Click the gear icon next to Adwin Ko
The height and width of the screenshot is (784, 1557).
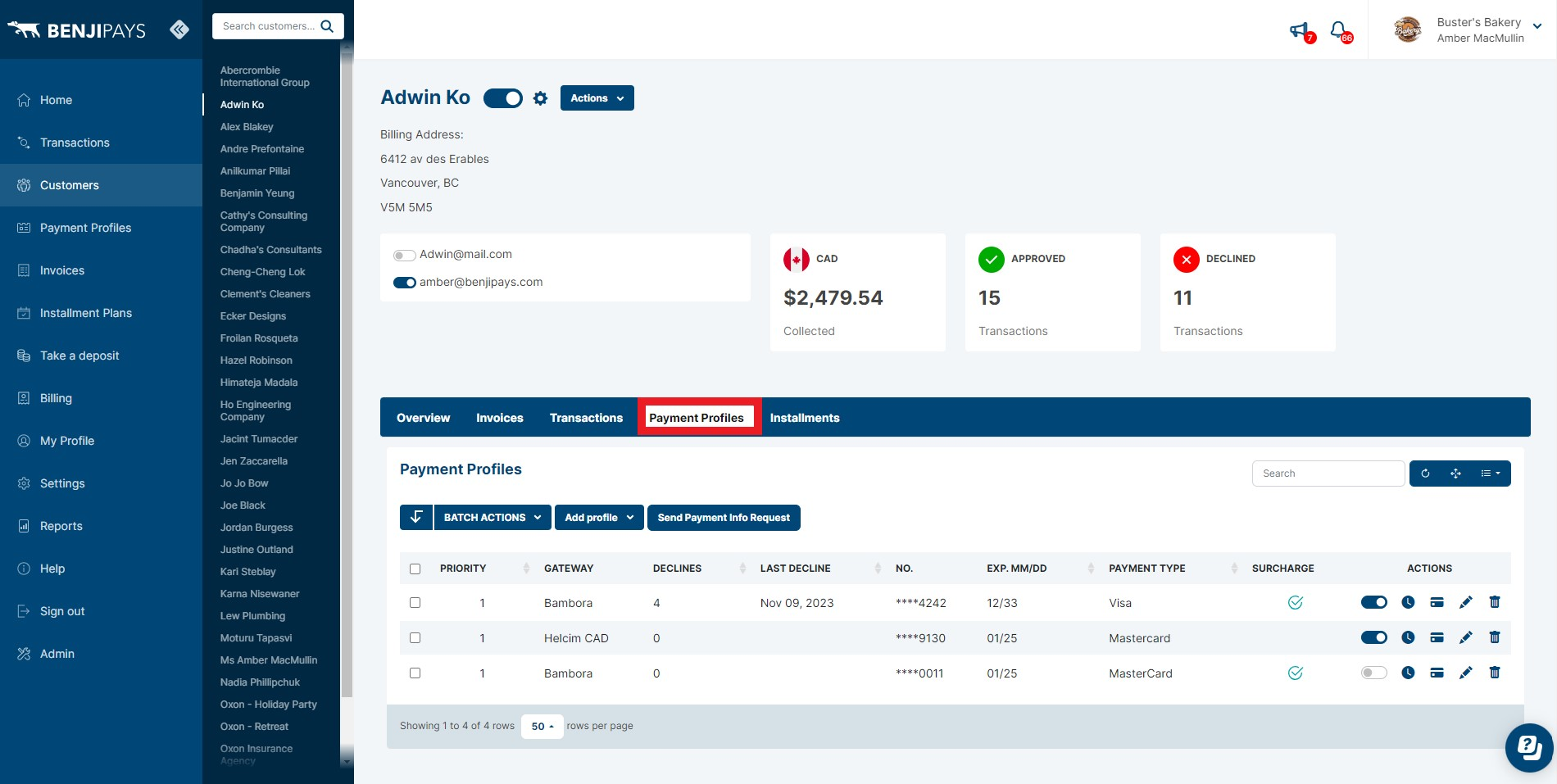pos(540,98)
